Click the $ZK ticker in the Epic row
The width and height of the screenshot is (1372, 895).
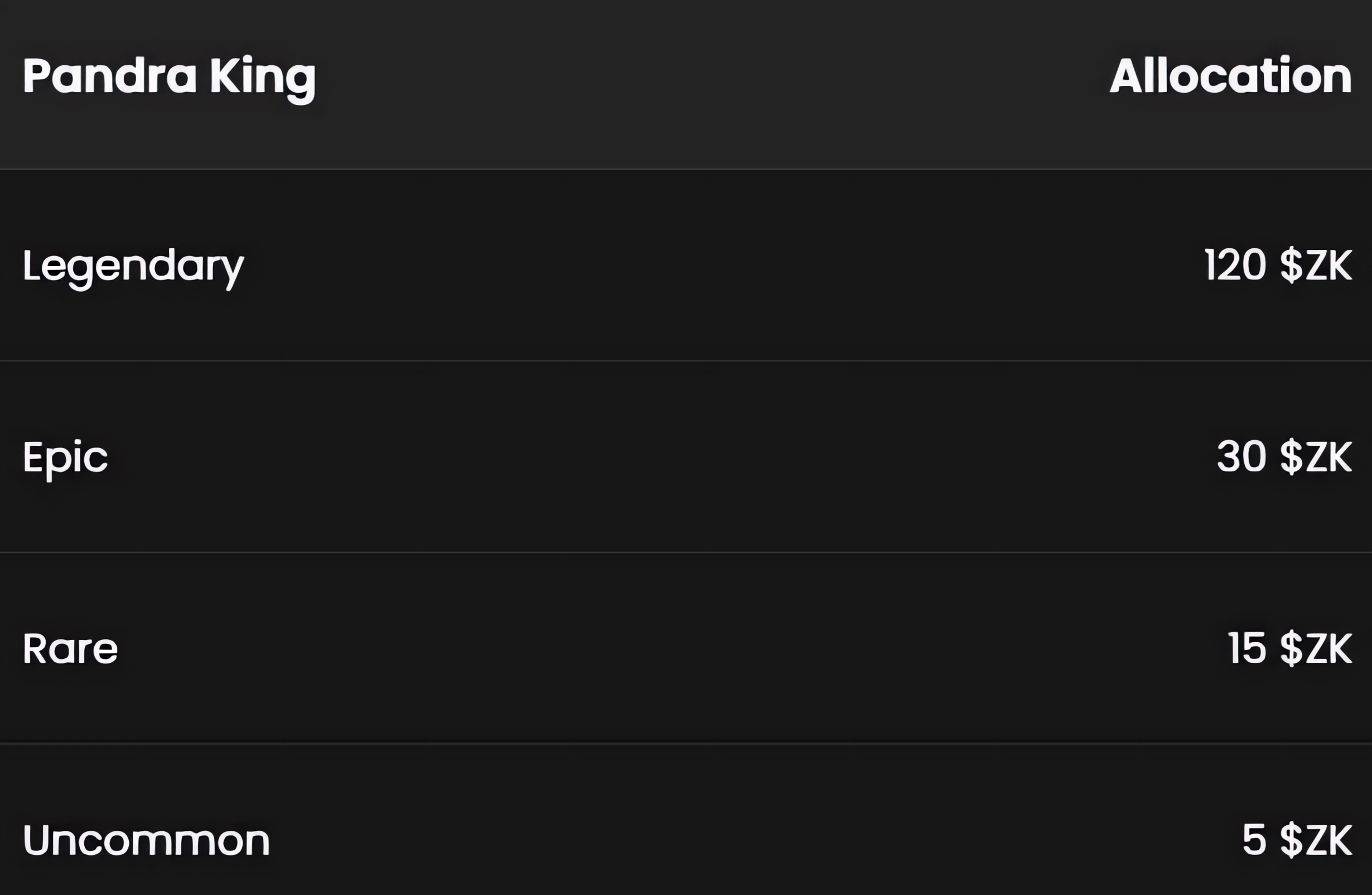click(x=1316, y=457)
